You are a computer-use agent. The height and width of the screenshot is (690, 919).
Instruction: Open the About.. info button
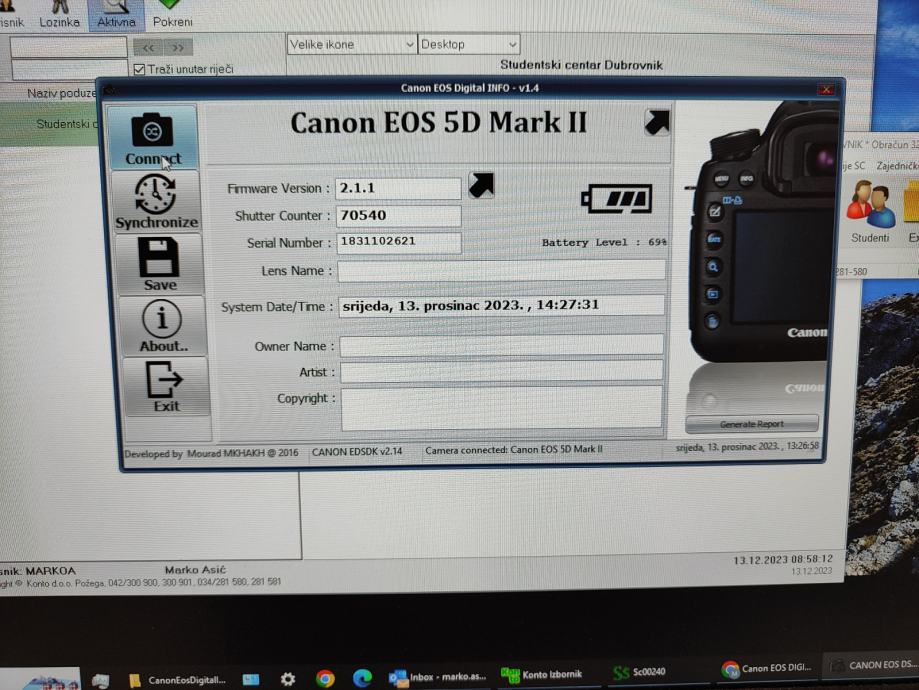(x=162, y=325)
